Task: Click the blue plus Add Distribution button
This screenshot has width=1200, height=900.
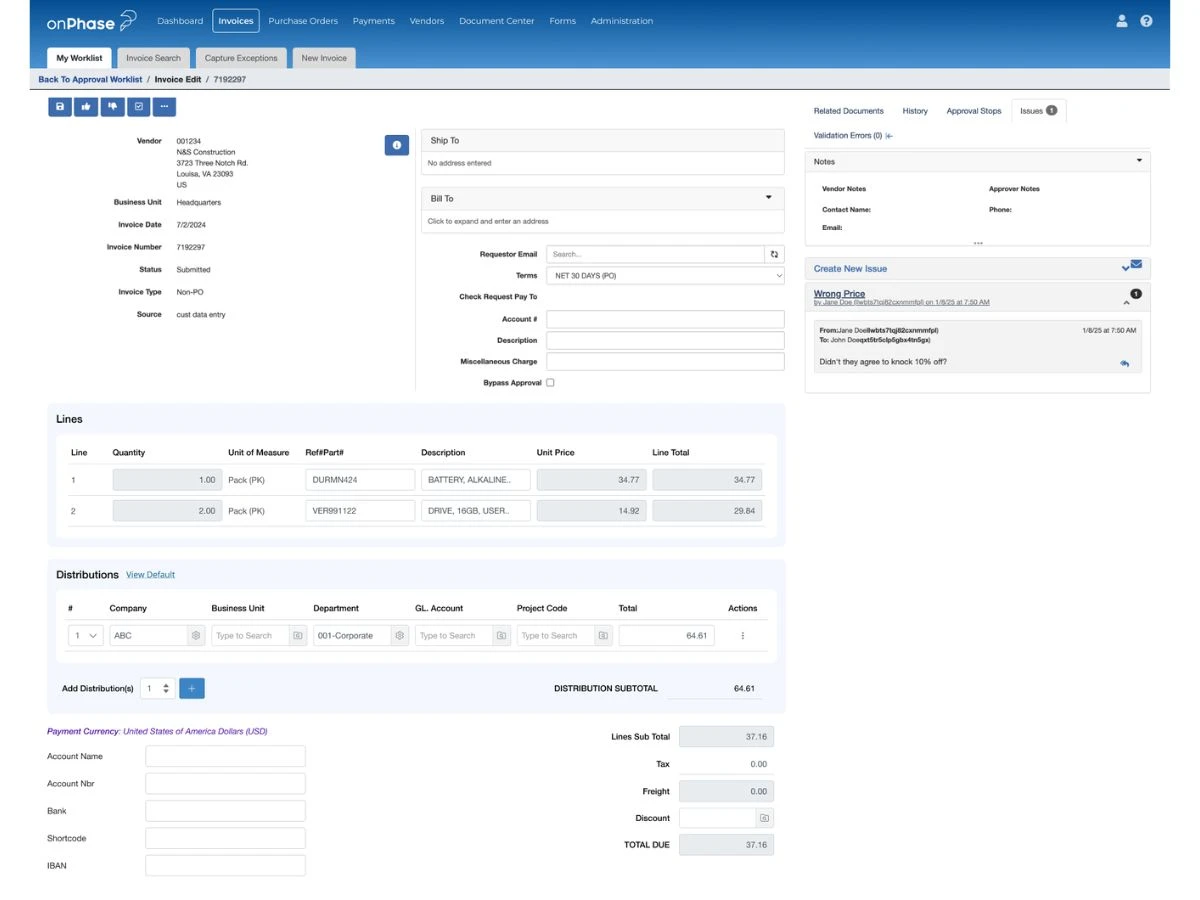Action: [192, 688]
